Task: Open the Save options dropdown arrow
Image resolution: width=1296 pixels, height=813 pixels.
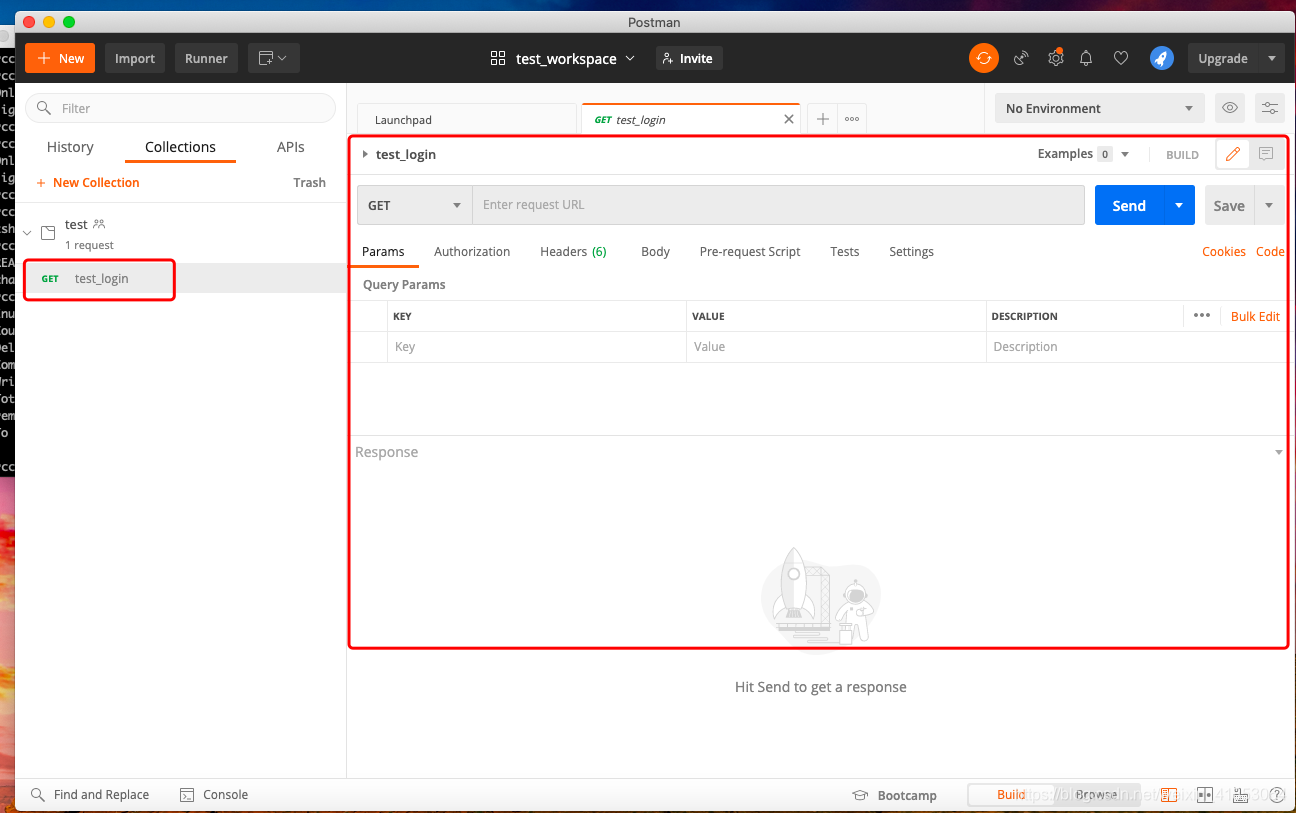Action: click(1269, 205)
